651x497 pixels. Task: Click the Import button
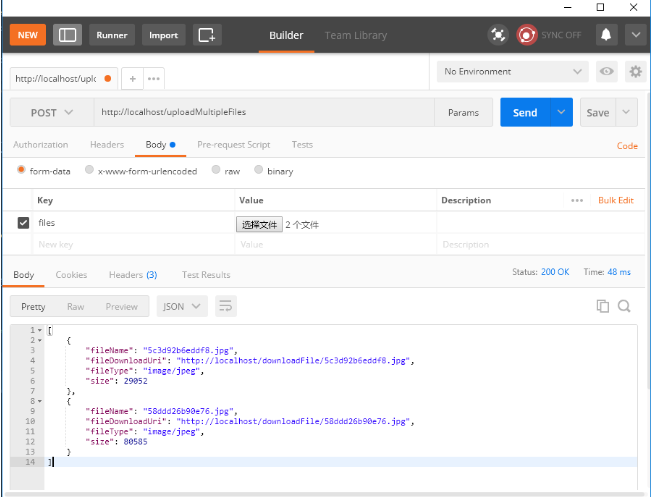(164, 35)
